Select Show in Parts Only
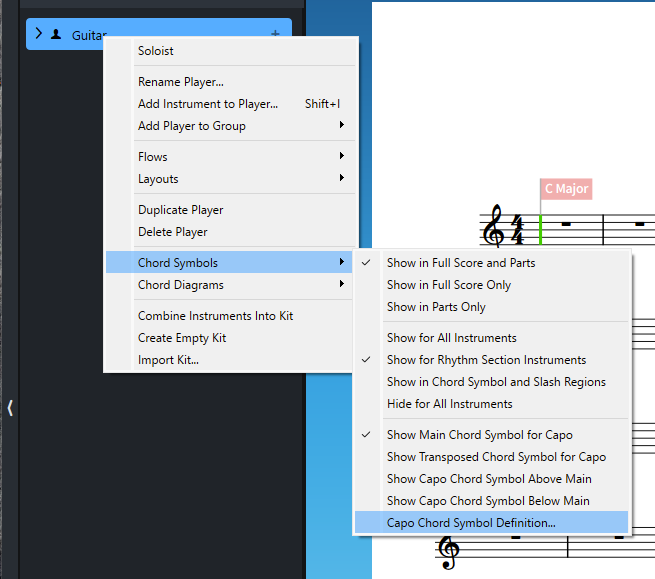Screen dimensions: 655x579 click(491, 307)
